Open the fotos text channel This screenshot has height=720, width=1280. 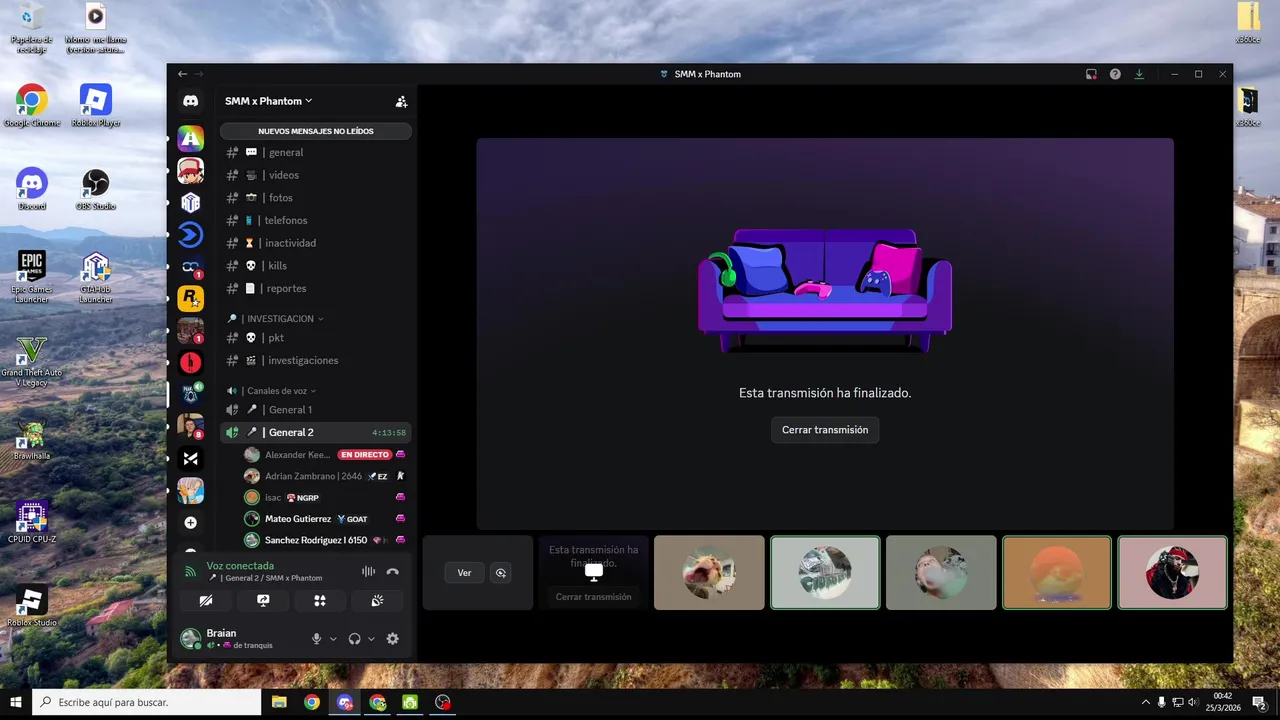(x=315, y=198)
